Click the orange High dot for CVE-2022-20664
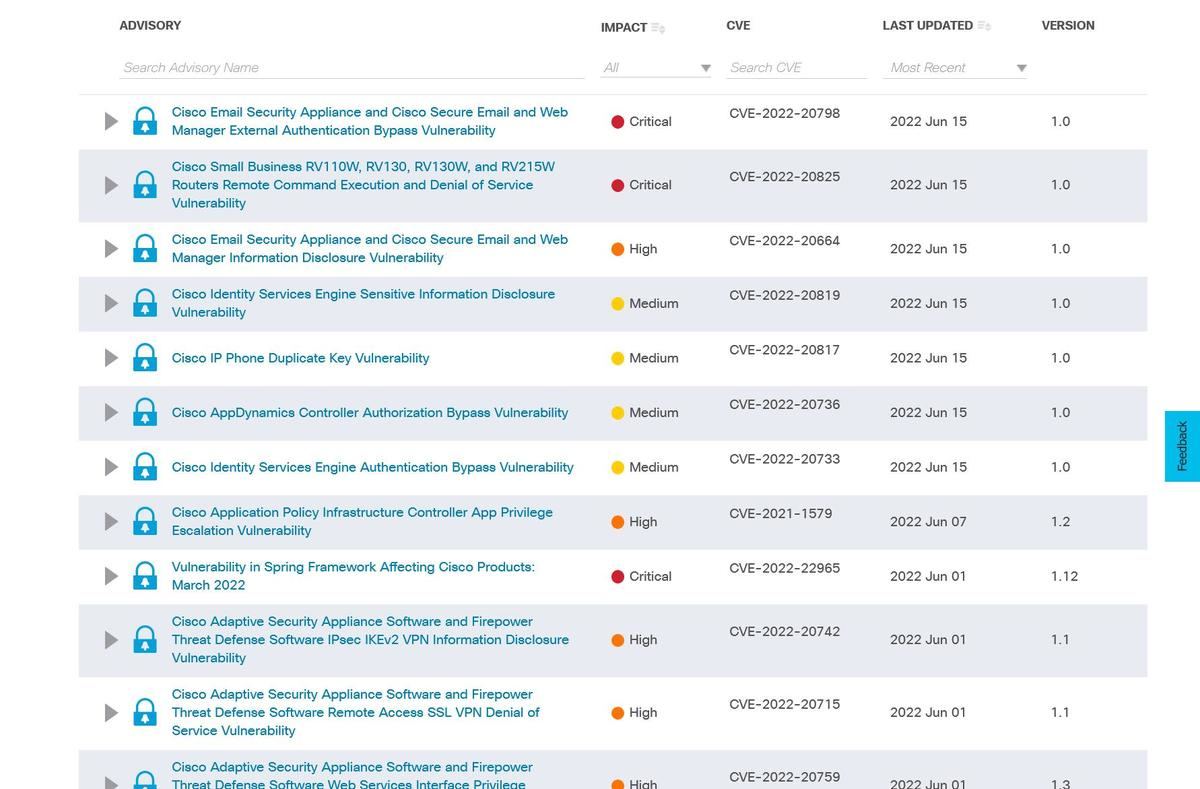1200x789 pixels. click(618, 249)
